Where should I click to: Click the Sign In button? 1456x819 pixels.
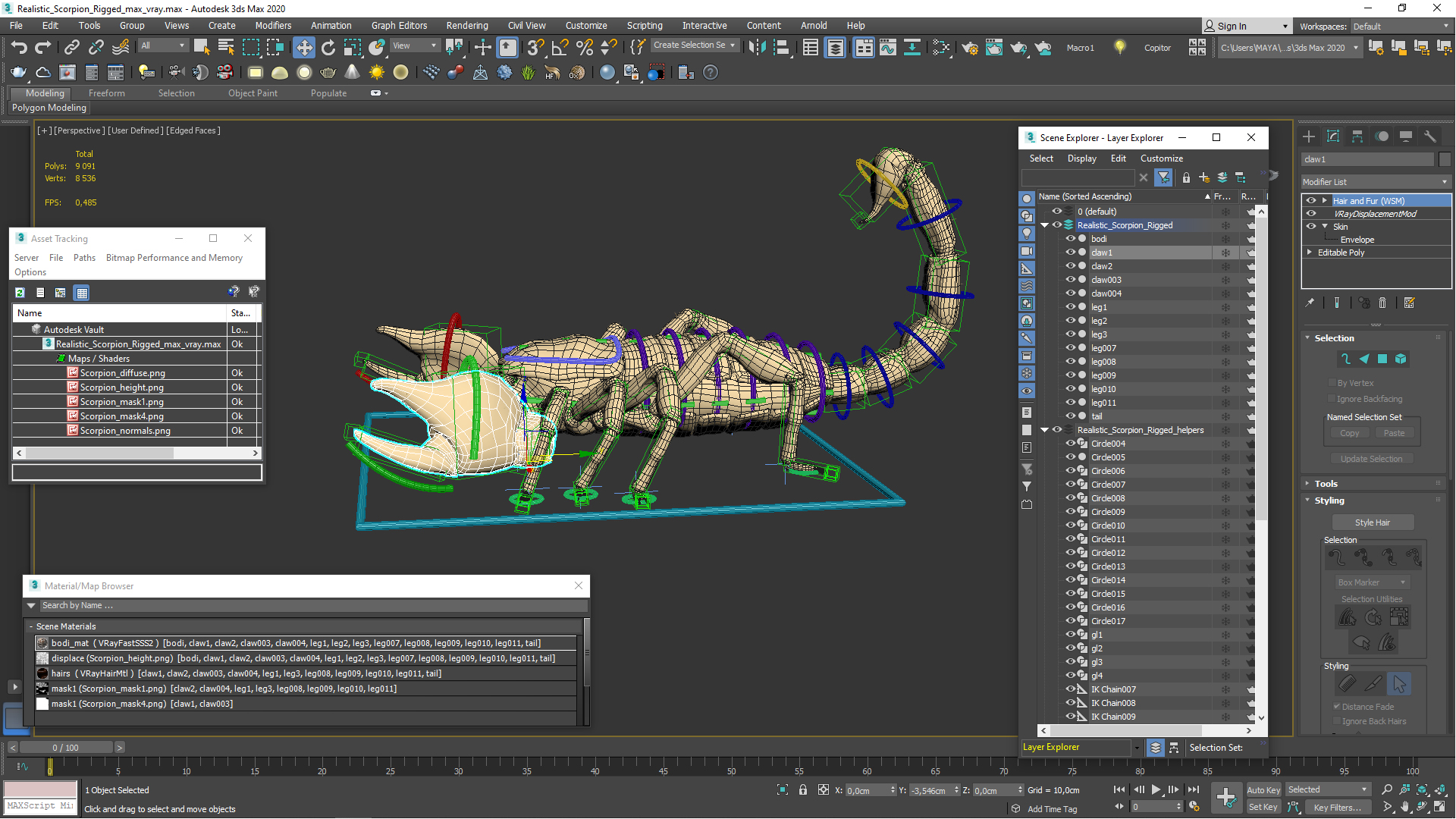(x=1247, y=27)
